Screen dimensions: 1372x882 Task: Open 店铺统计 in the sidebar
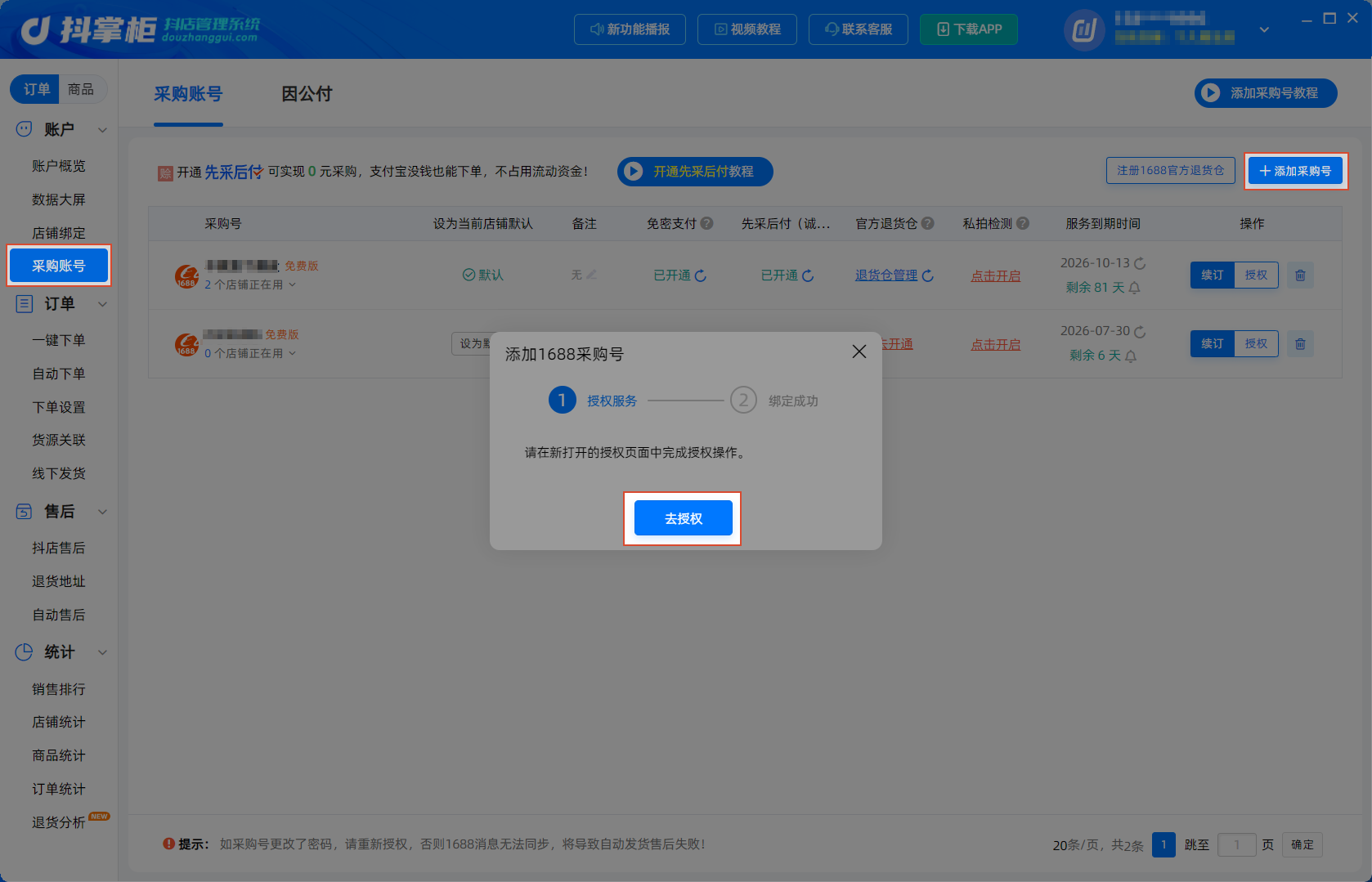(59, 722)
